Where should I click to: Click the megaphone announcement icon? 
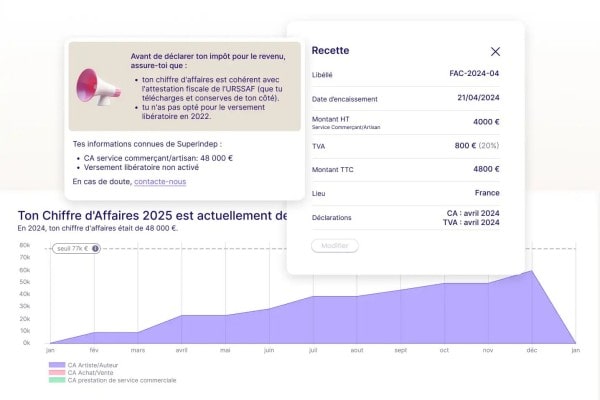tap(99, 86)
